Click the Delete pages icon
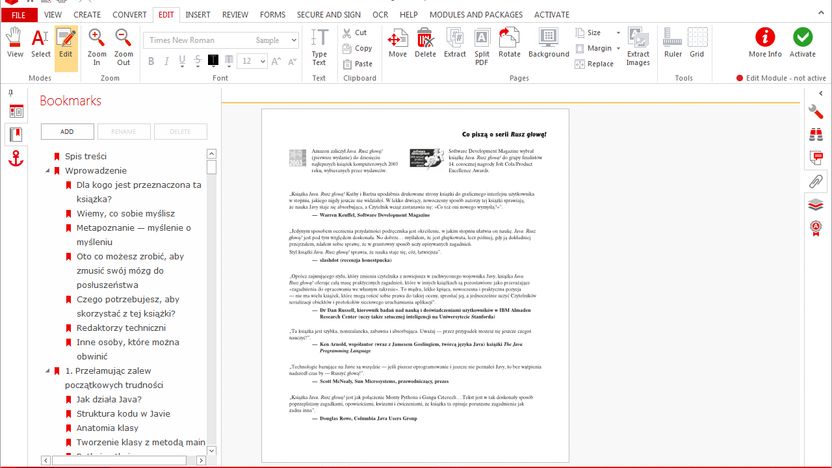 pyautogui.click(x=425, y=42)
